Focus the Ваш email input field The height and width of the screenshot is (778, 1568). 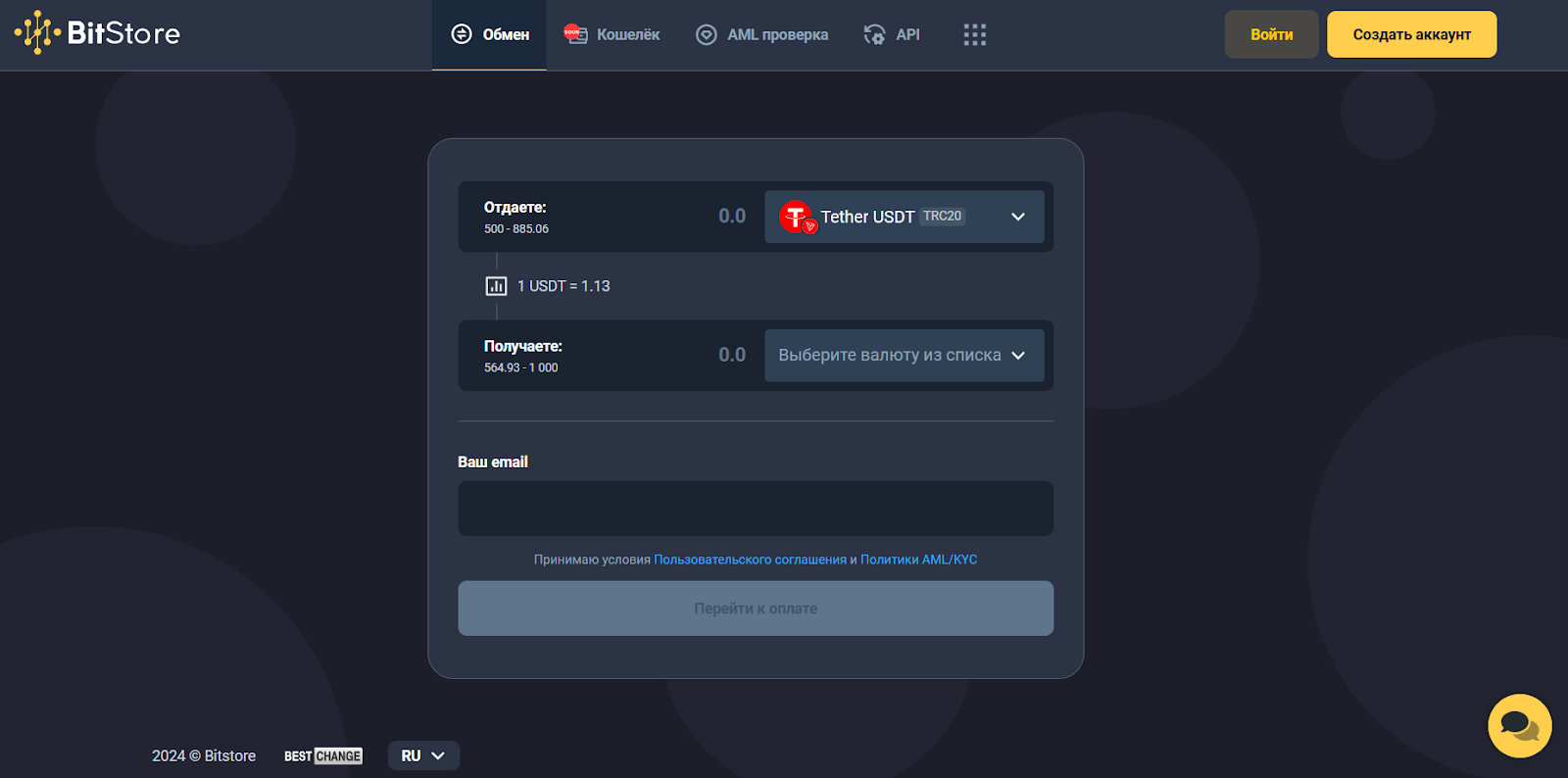coord(756,509)
